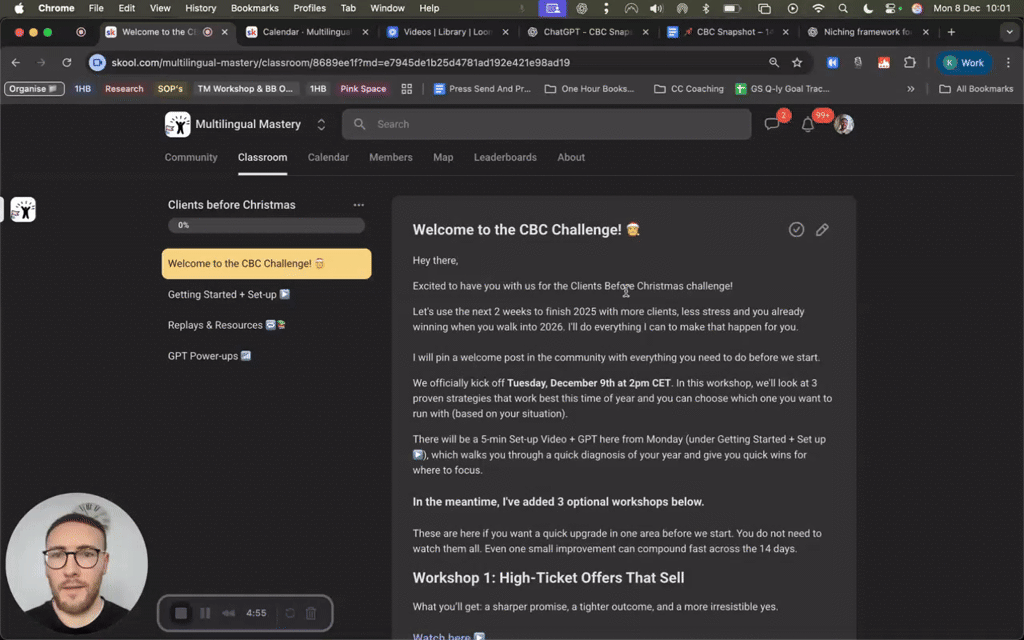Click the presenter camera bubble
Viewport: 1024px width, 640px height.
click(x=76, y=564)
